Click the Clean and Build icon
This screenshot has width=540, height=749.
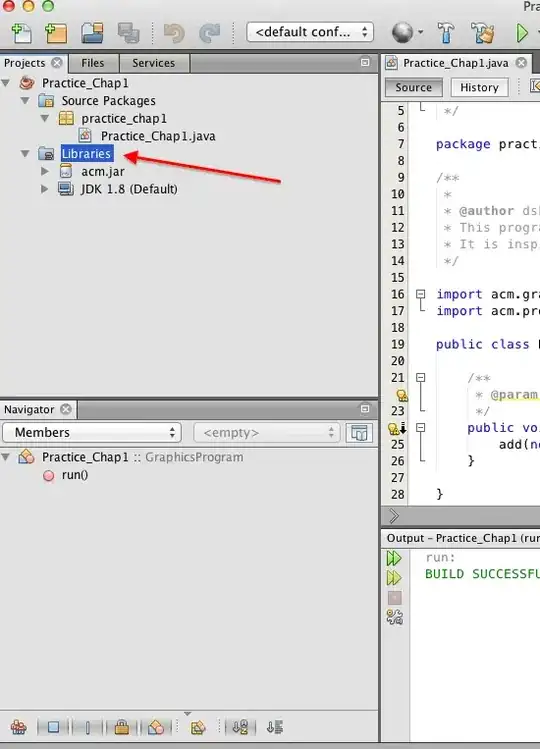coord(482,33)
